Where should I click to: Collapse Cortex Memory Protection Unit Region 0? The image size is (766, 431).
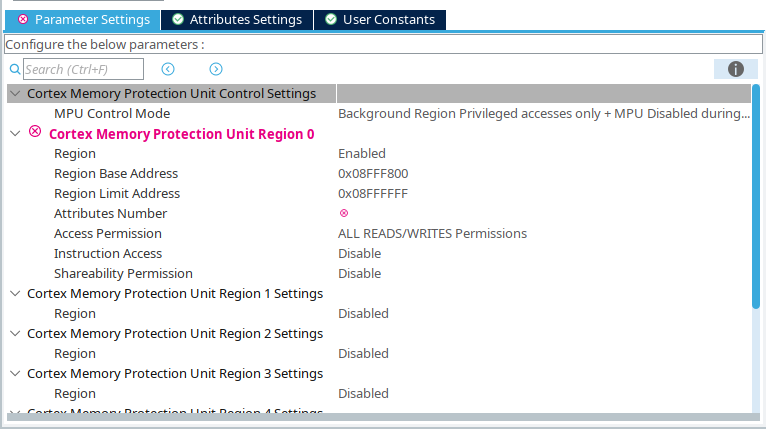pyautogui.click(x=15, y=133)
